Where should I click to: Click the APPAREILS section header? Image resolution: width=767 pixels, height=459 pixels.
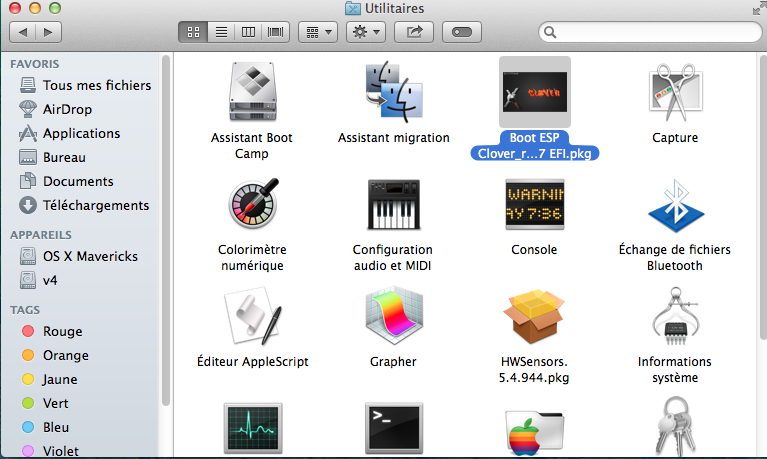(x=41, y=235)
